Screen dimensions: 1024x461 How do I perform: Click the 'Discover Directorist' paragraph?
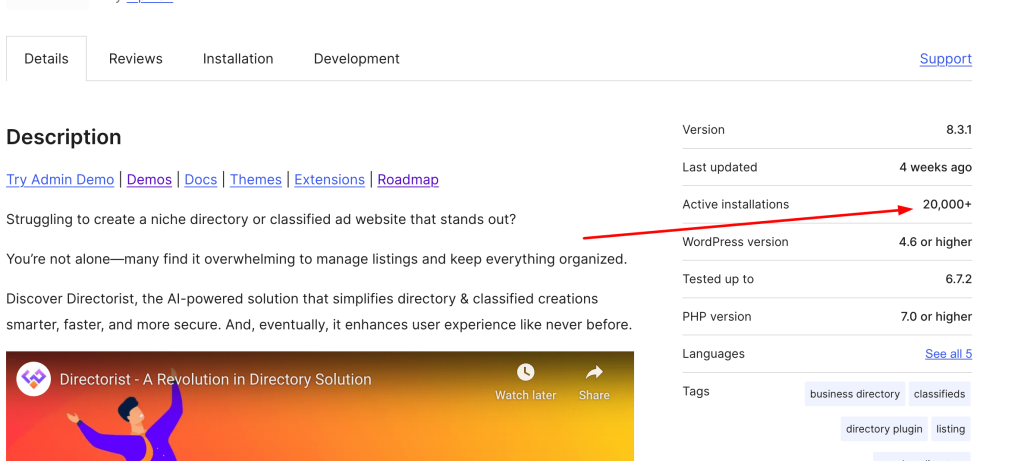click(319, 311)
